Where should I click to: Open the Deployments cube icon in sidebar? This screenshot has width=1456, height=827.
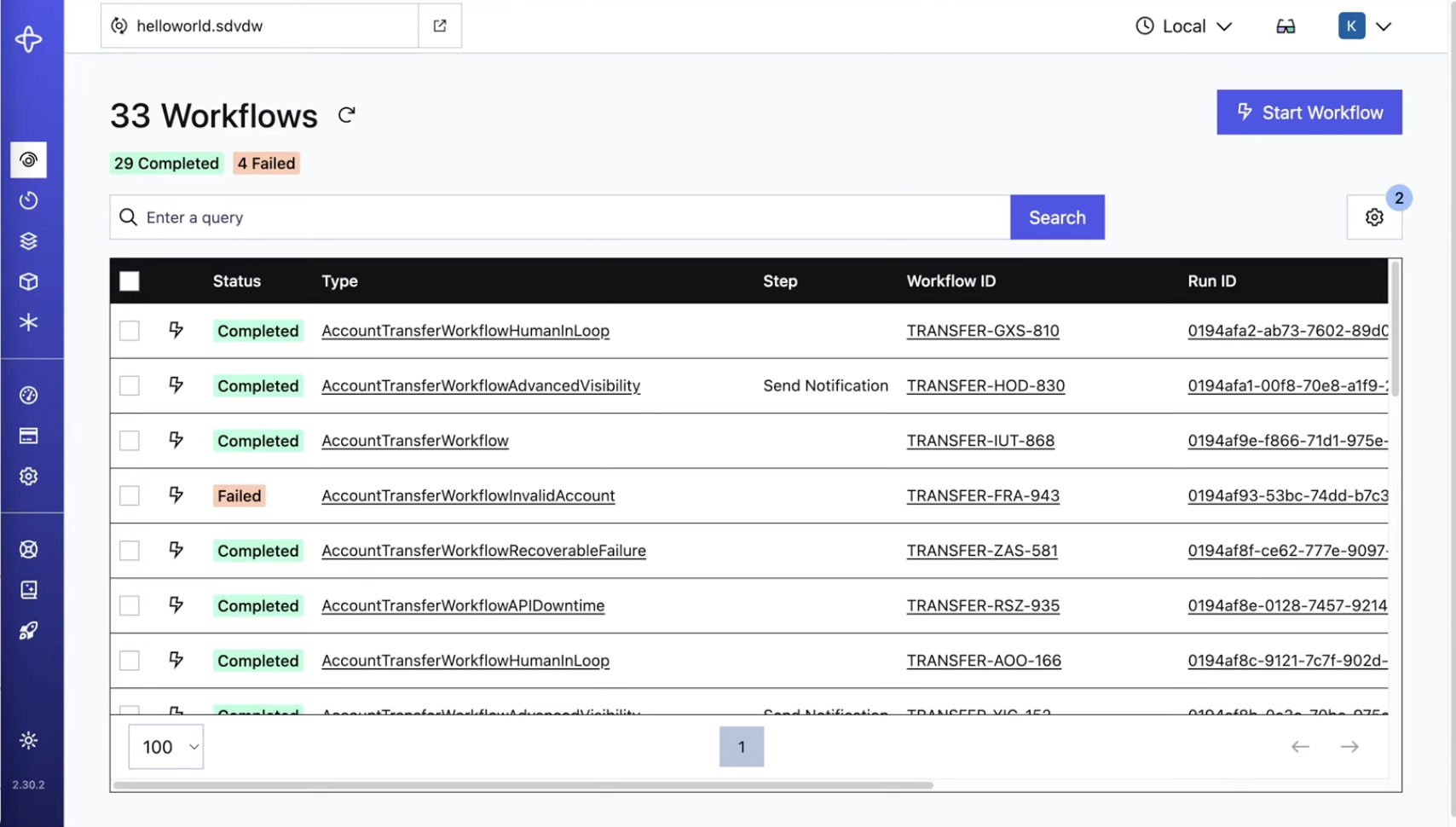[x=29, y=281]
